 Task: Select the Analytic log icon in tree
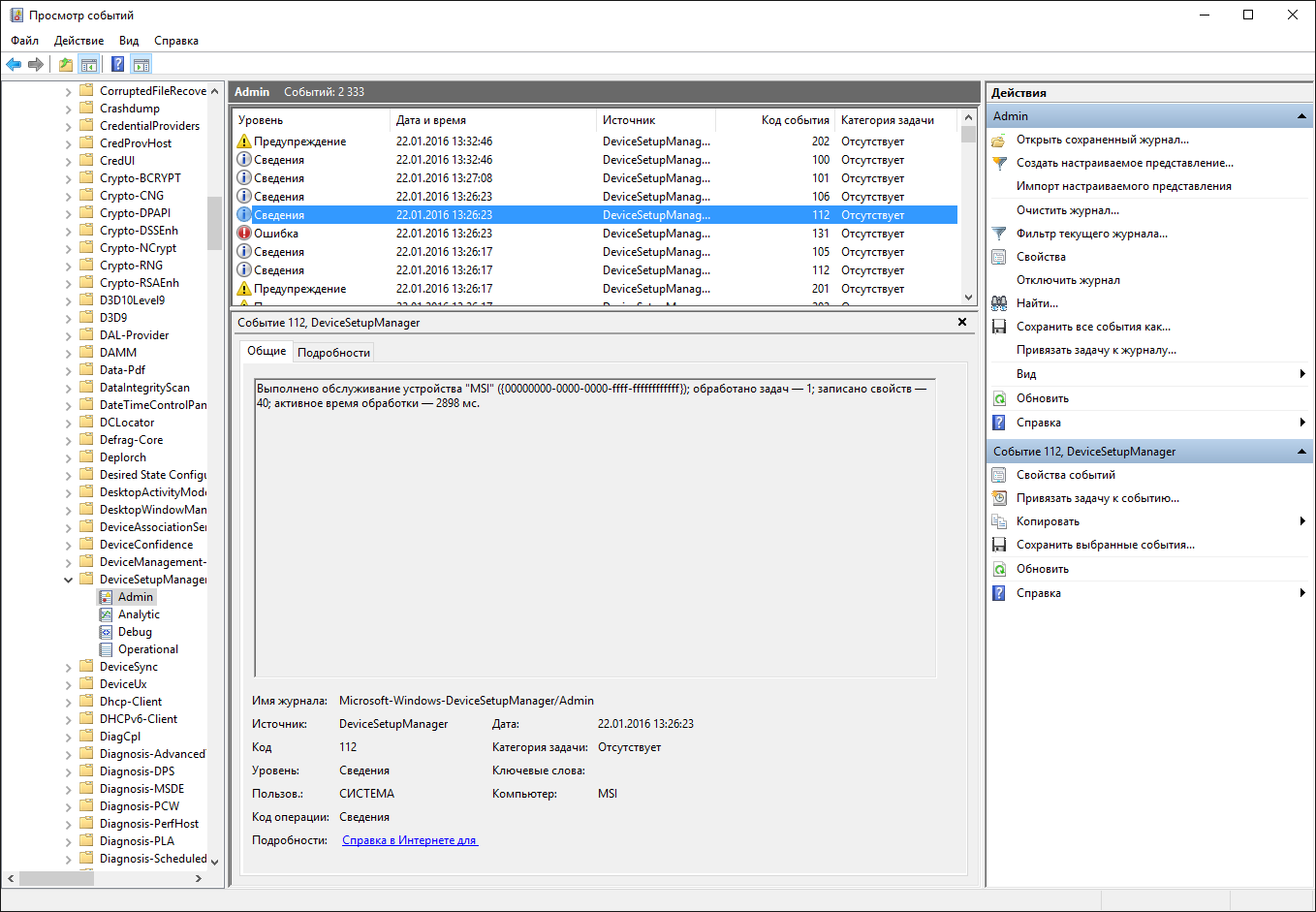point(106,614)
